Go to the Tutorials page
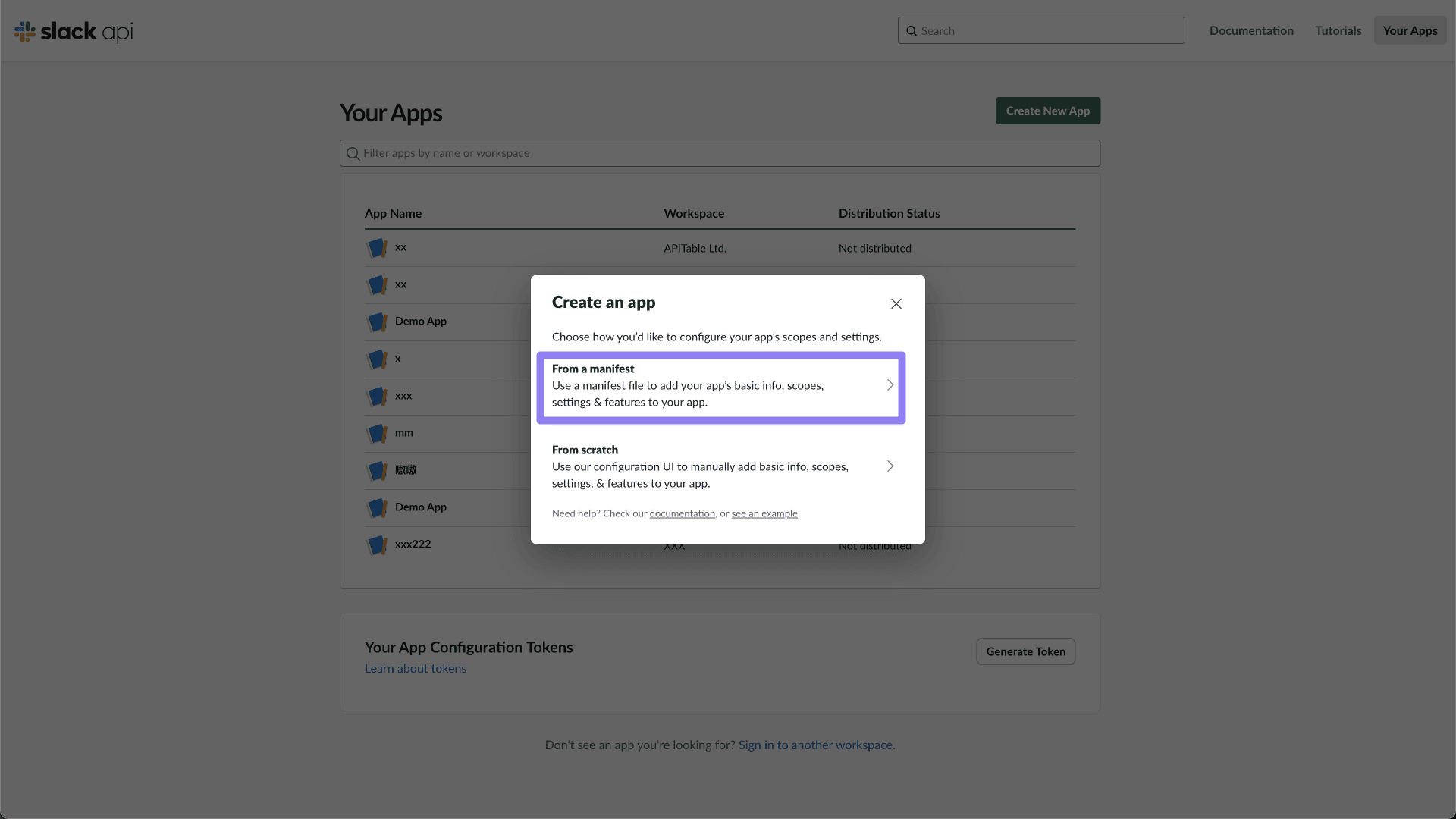This screenshot has height=819, width=1456. [1338, 30]
